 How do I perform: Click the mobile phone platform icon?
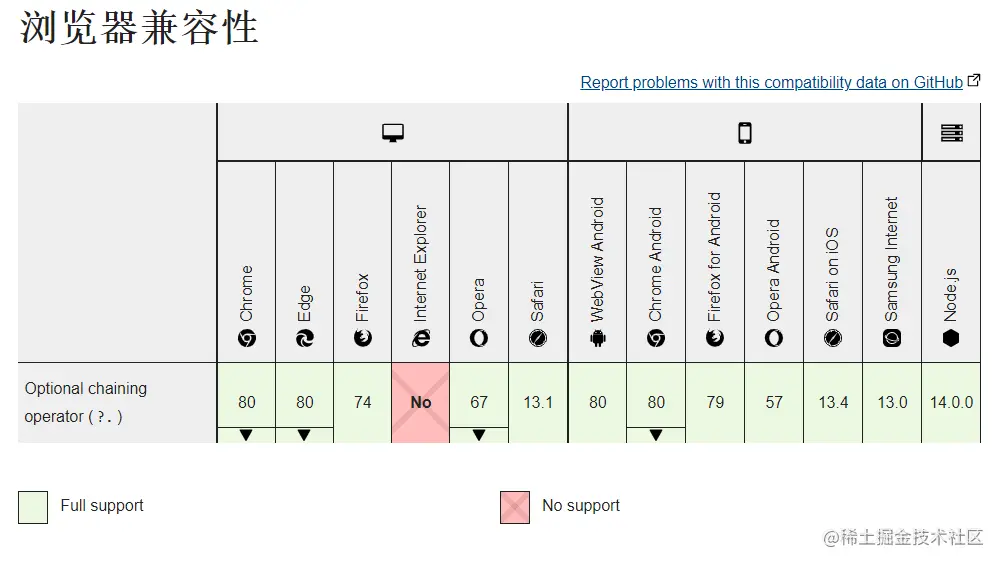[x=744, y=133]
